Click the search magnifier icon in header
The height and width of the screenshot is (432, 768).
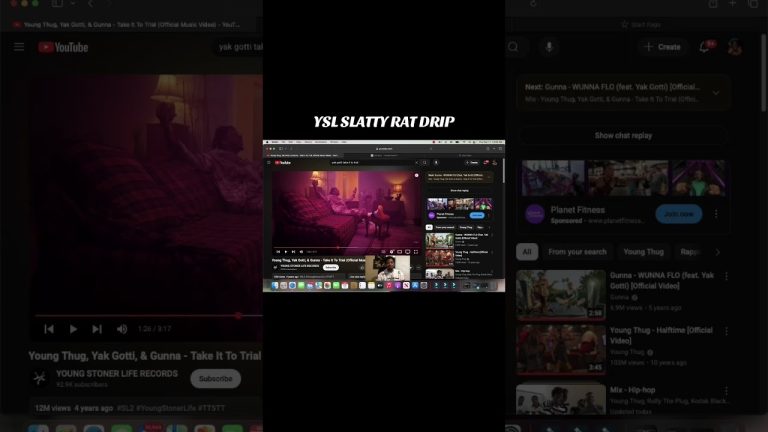pyautogui.click(x=513, y=47)
